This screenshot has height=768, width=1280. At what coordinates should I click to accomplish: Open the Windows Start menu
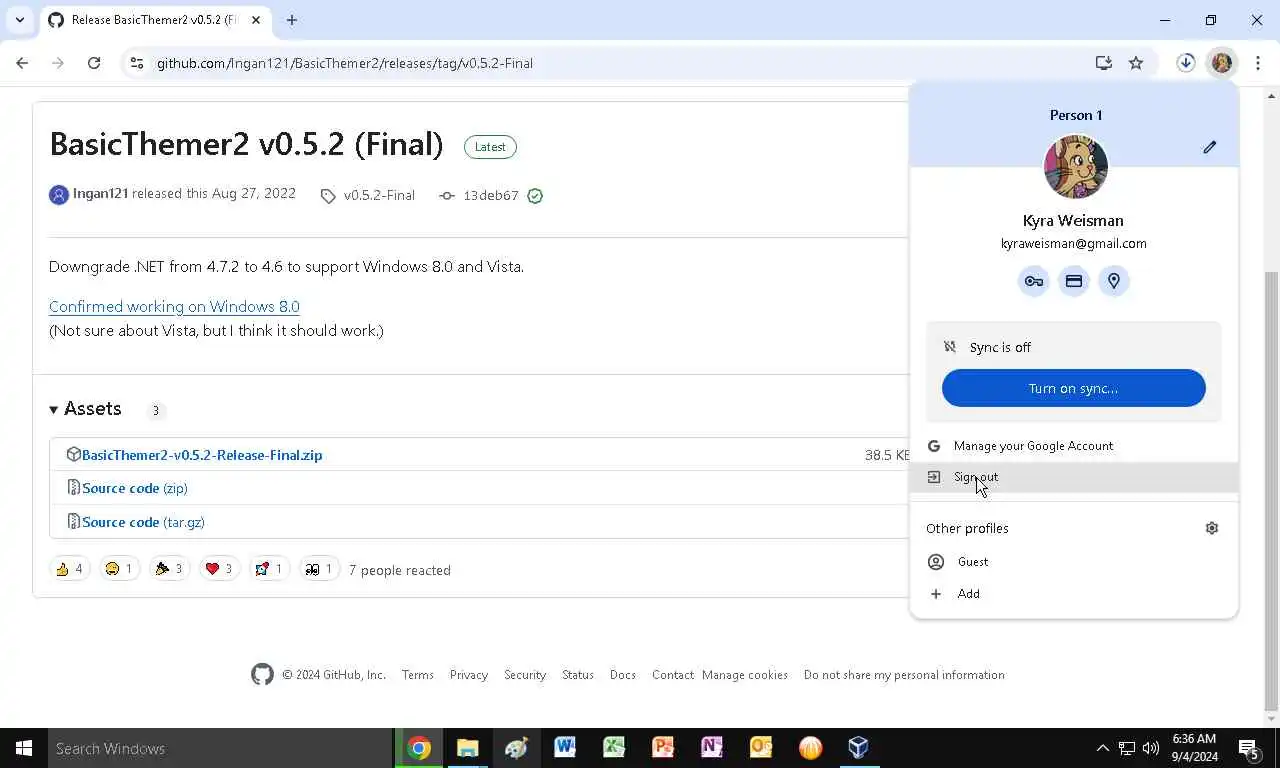click(24, 748)
